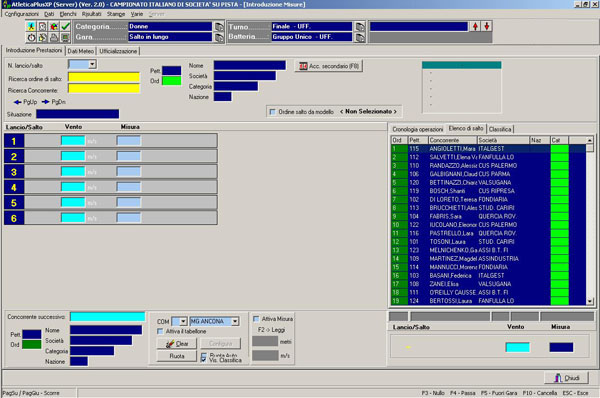Select the Elenco di salto tab
This screenshot has height=398, width=600.
click(x=466, y=129)
